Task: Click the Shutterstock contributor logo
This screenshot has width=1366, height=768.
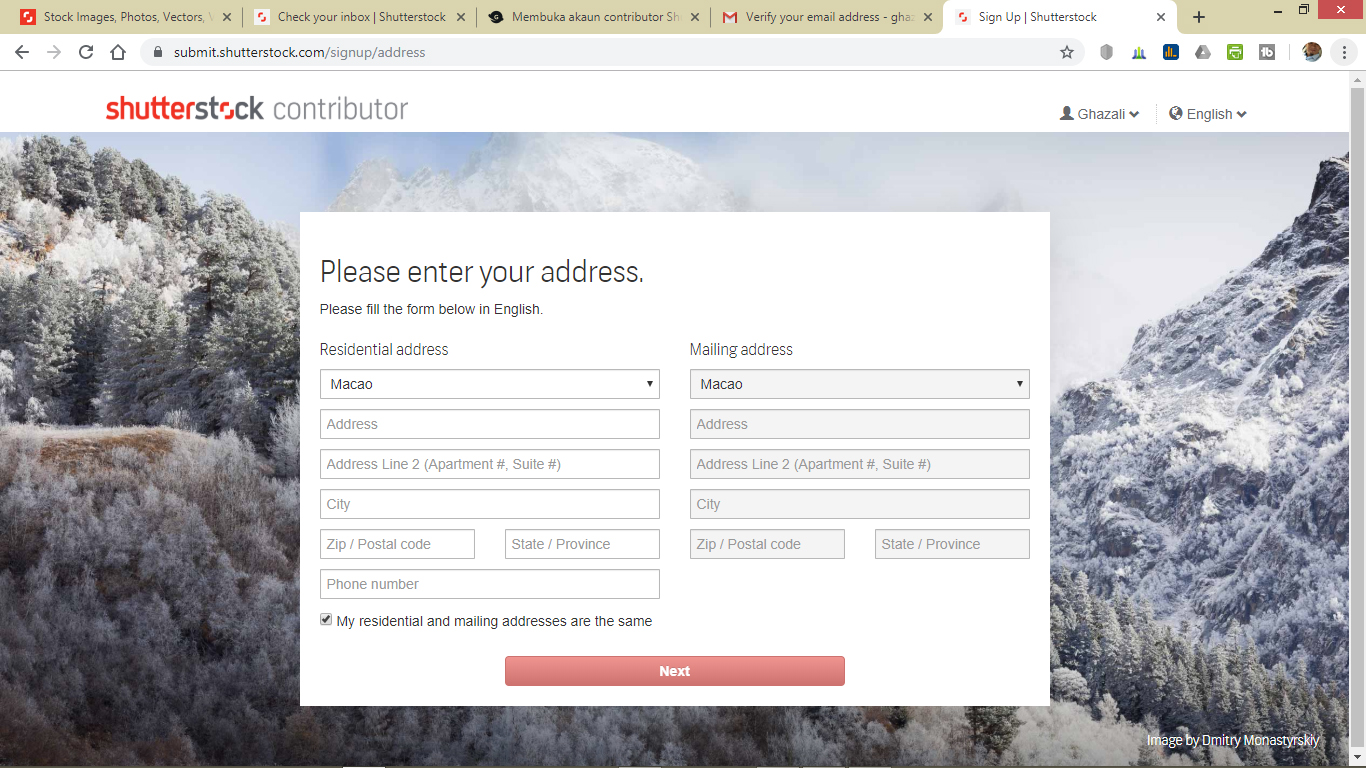Action: click(257, 108)
